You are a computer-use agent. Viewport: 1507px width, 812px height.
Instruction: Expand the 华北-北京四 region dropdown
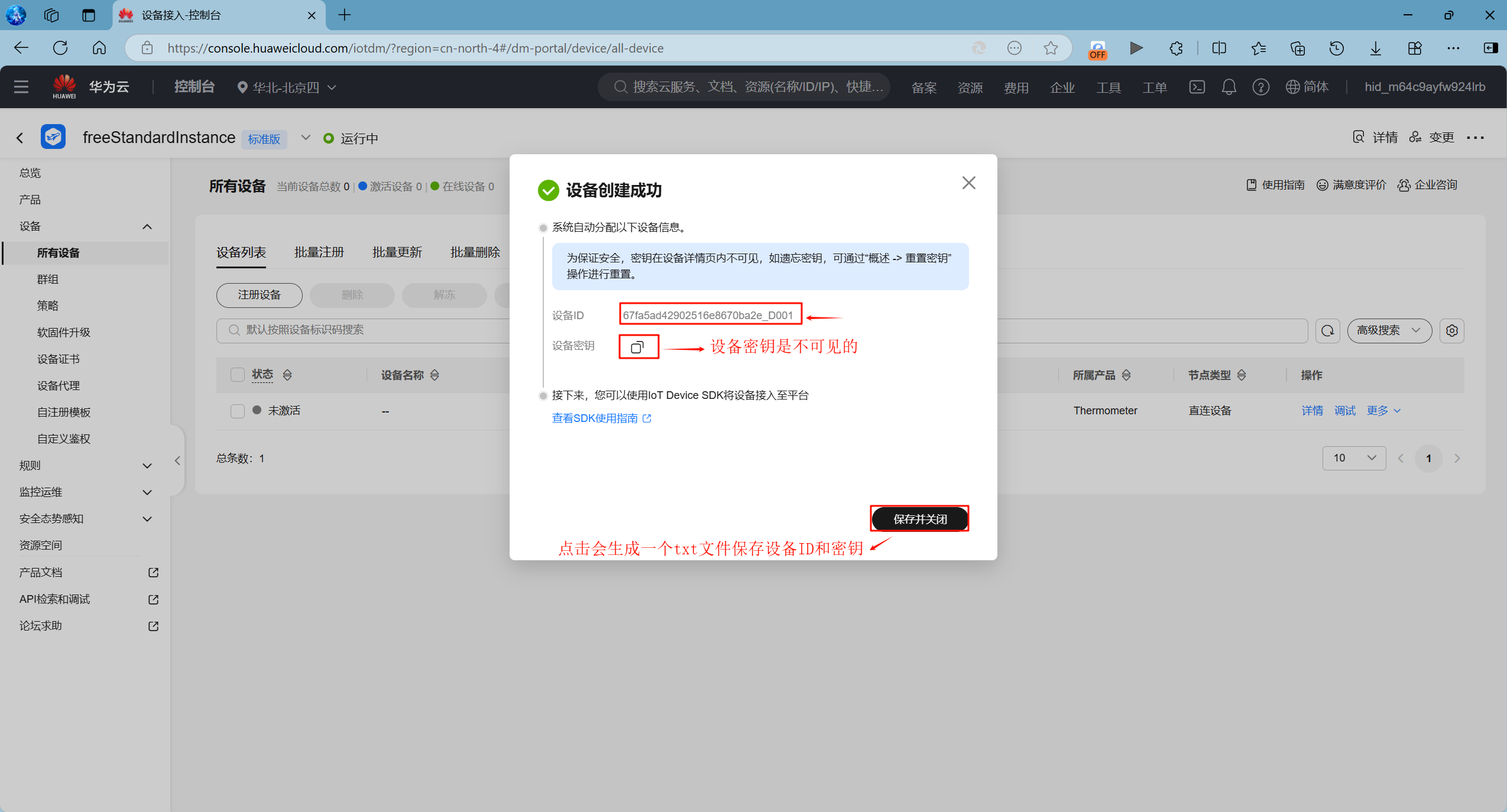286,87
